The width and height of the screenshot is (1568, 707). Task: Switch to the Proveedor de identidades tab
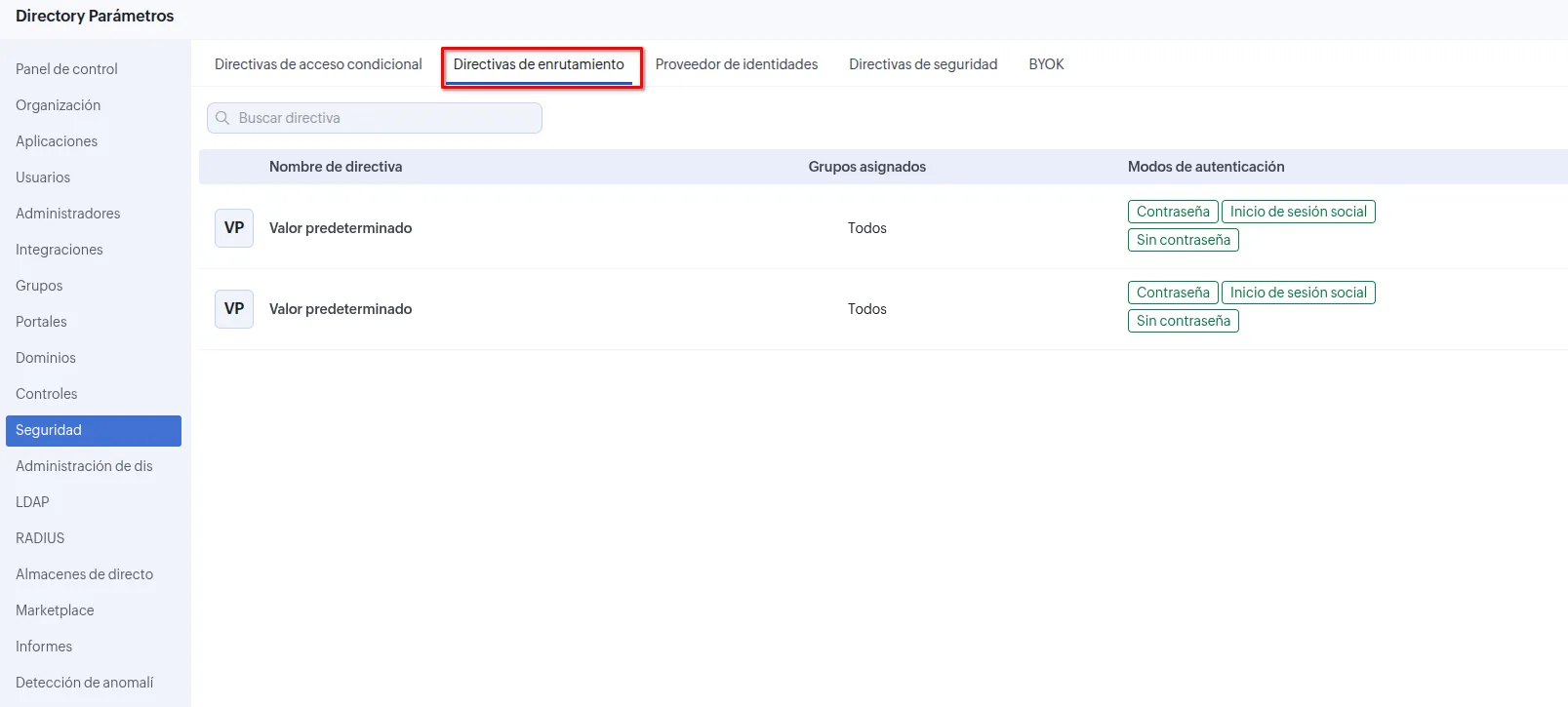tap(737, 64)
